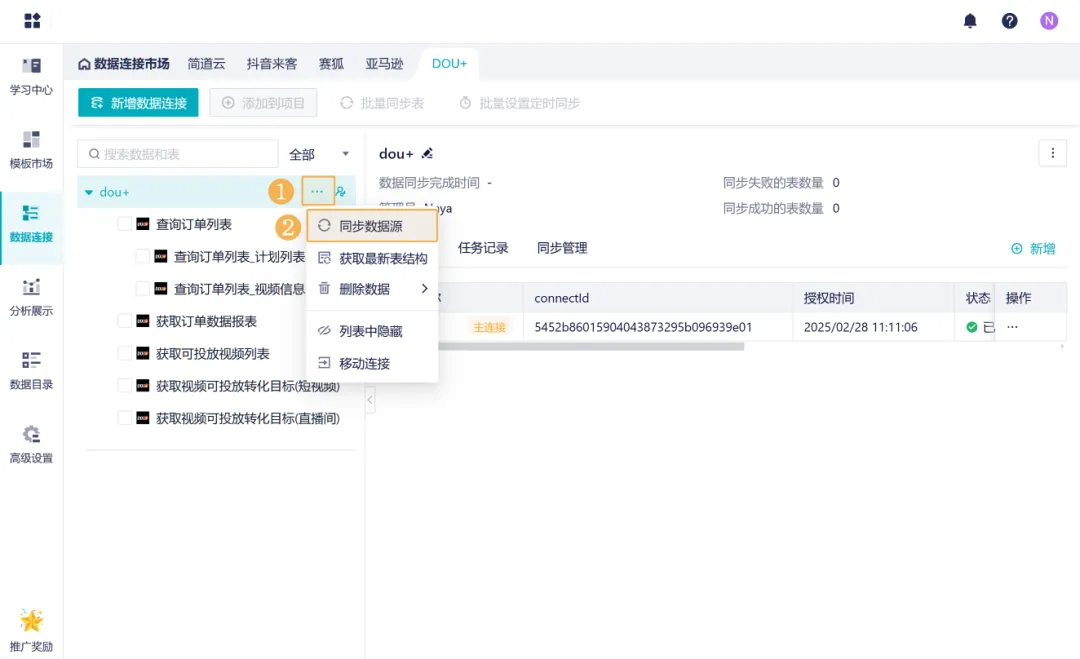Open the app grid launcher icon
This screenshot has height=659, width=1080.
coord(32,21)
